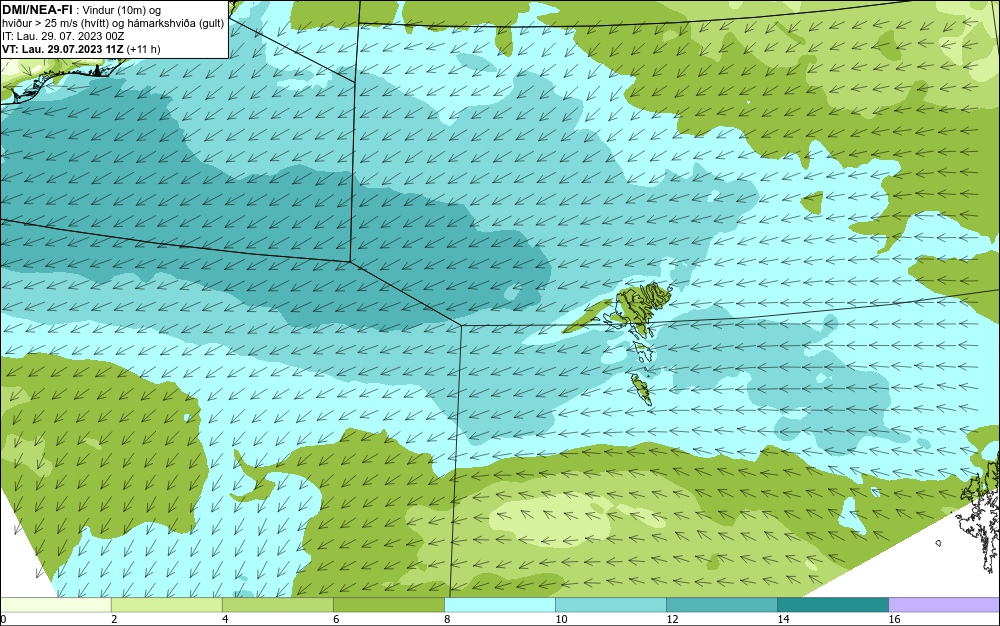Image resolution: width=1000 pixels, height=626 pixels.
Task: Click the legend label "2"
Action: [114, 619]
